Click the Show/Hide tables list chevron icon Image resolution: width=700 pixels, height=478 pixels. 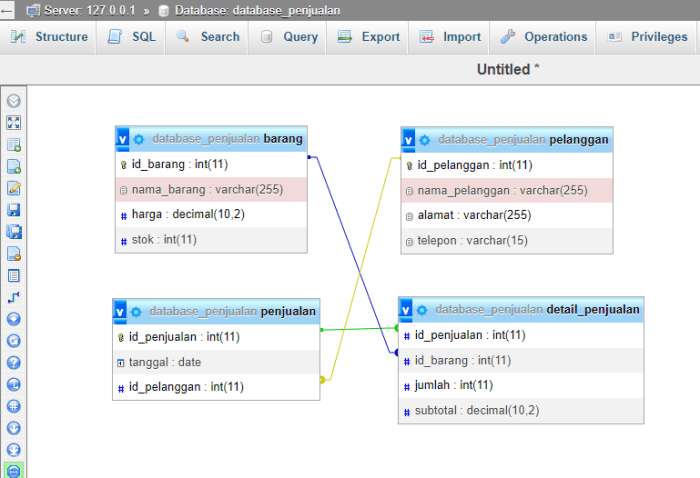tap(13, 101)
